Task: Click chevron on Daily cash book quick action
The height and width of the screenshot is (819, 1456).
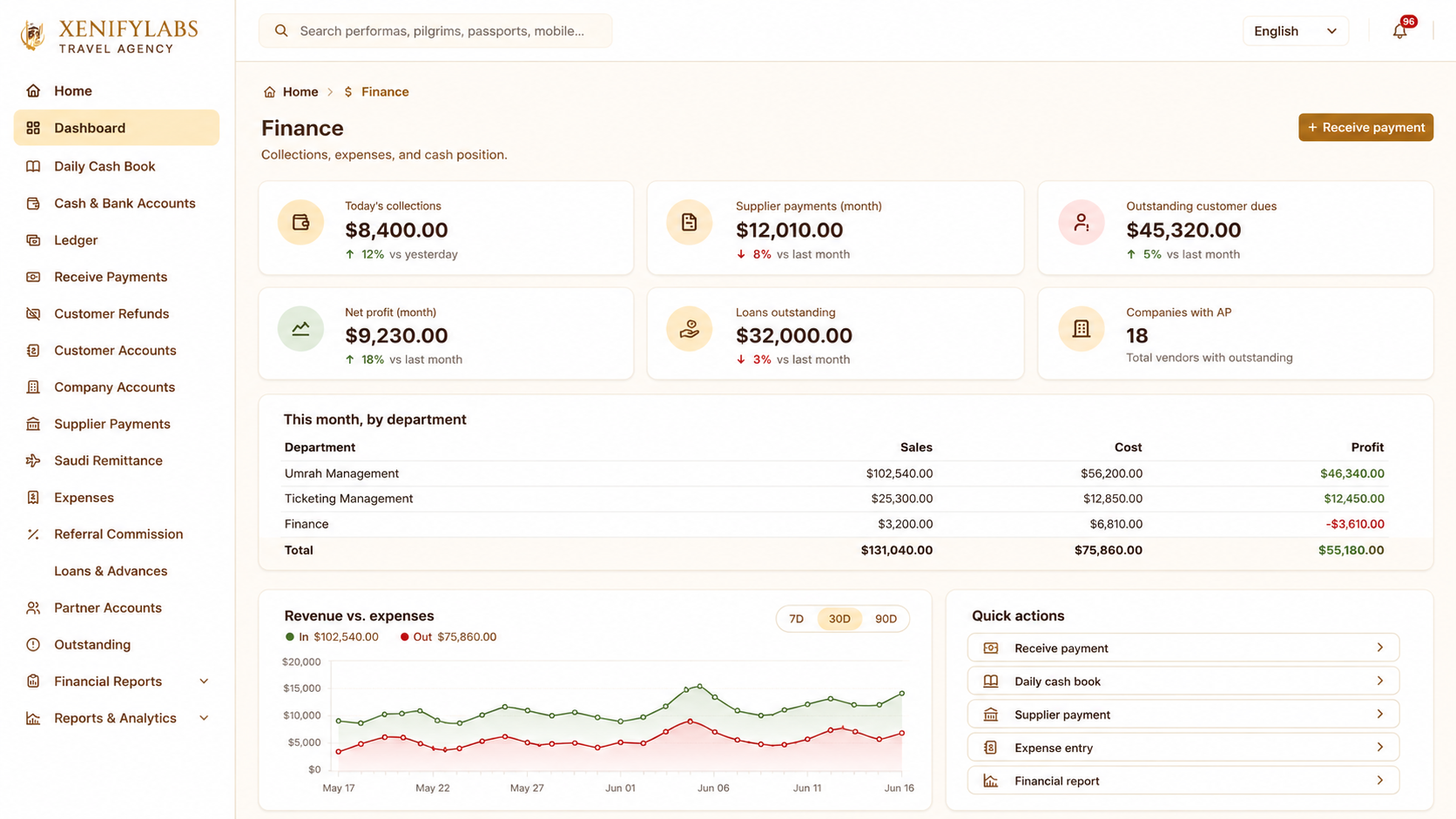Action: (x=1380, y=681)
